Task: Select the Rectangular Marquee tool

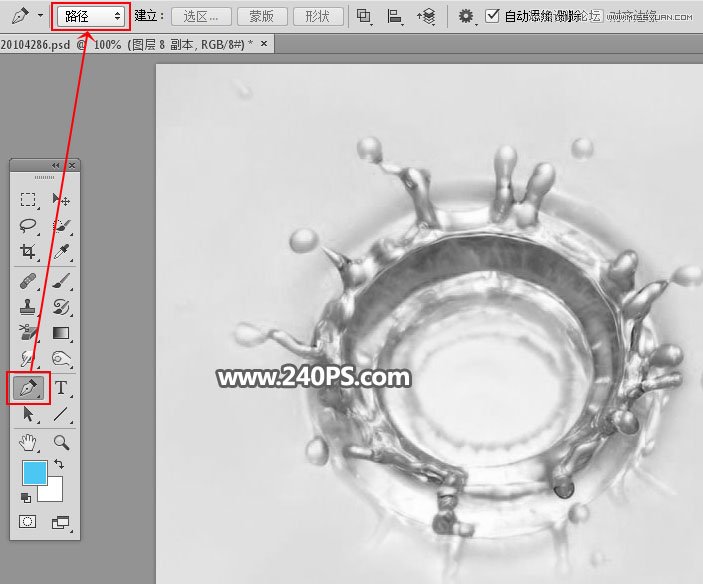Action: click(x=28, y=199)
